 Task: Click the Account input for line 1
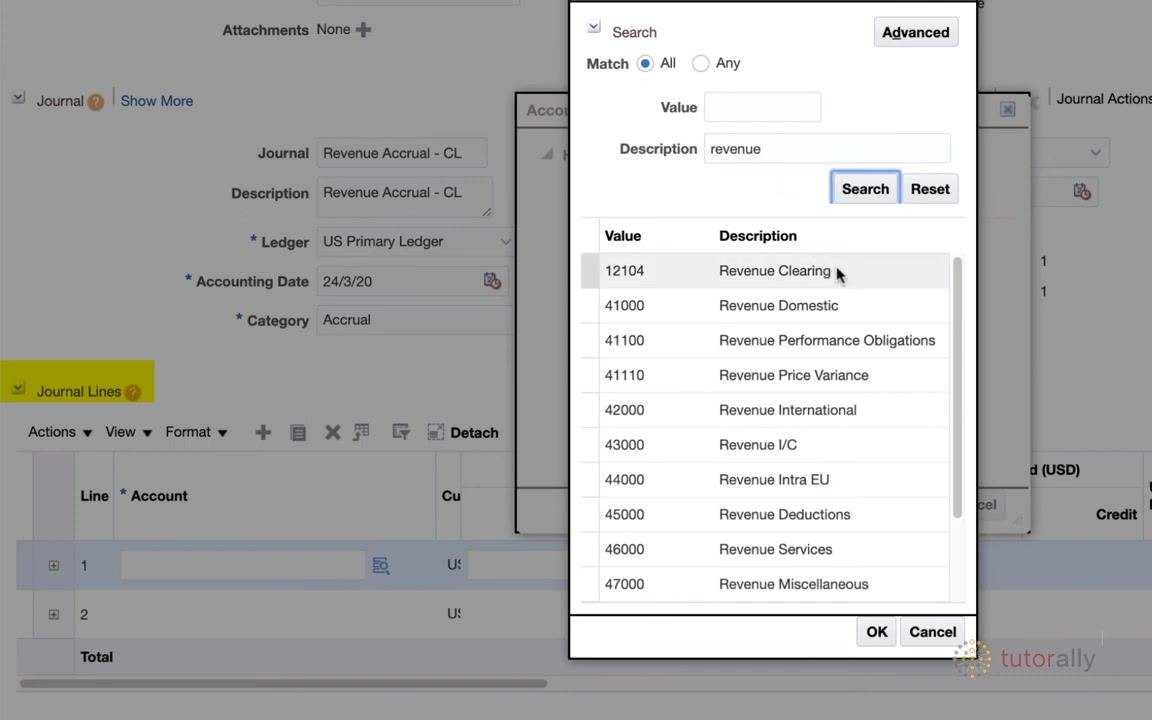(x=242, y=565)
